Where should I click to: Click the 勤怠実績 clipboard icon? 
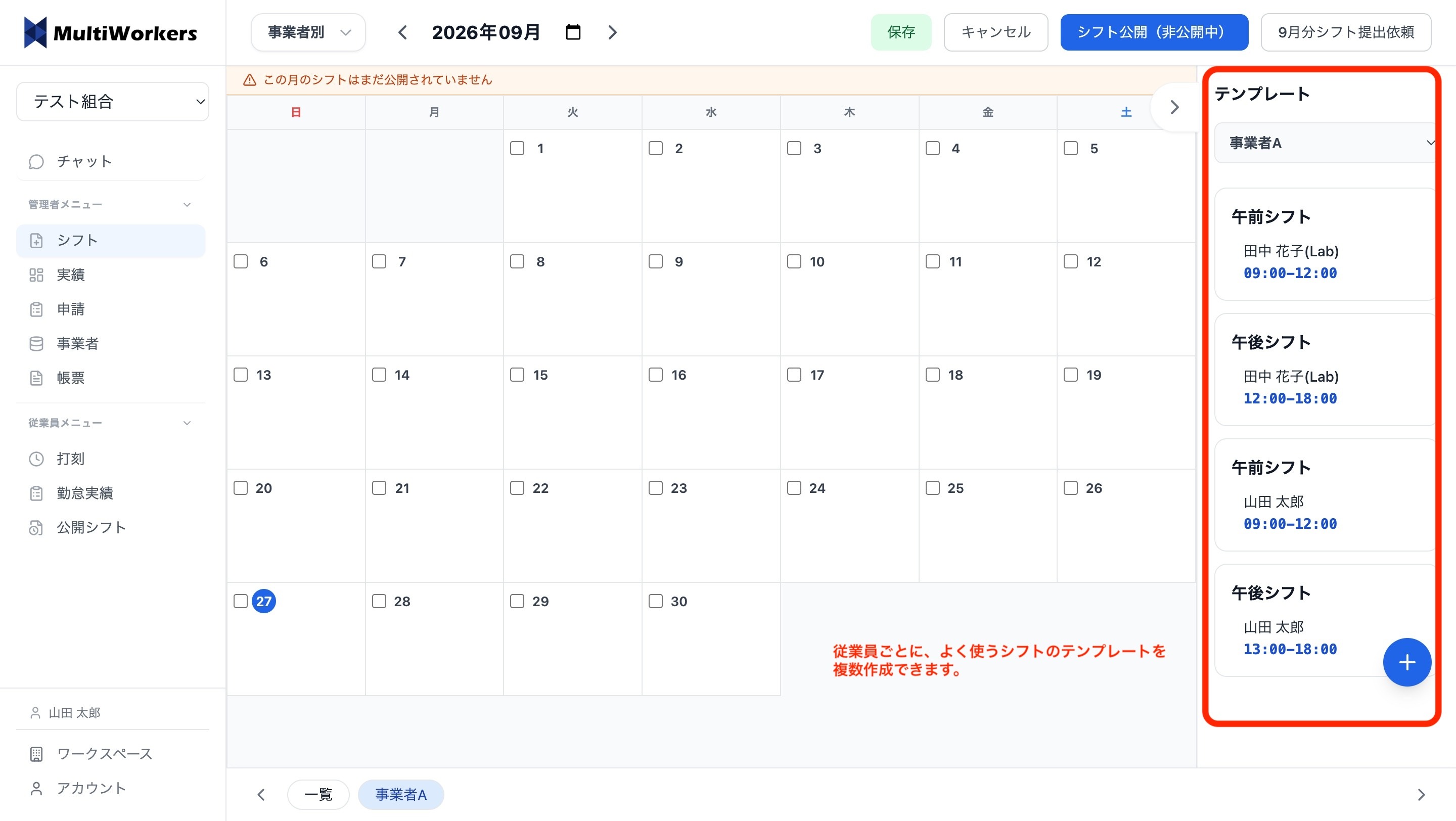click(x=36, y=493)
